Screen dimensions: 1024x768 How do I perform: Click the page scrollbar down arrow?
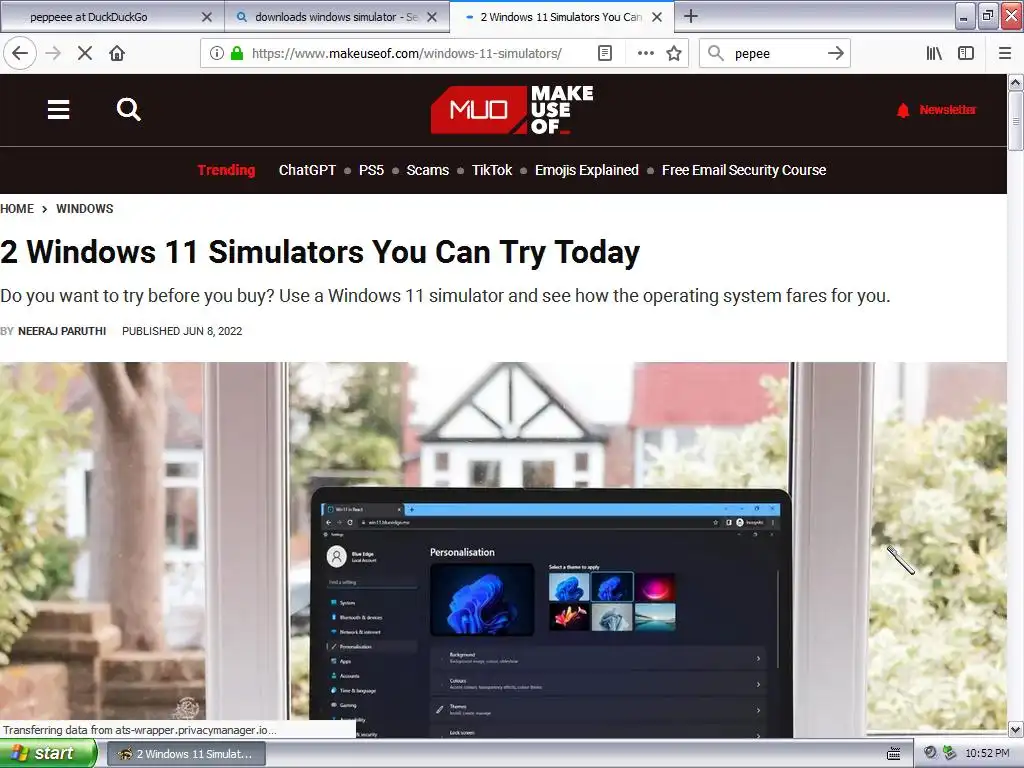click(1015, 729)
